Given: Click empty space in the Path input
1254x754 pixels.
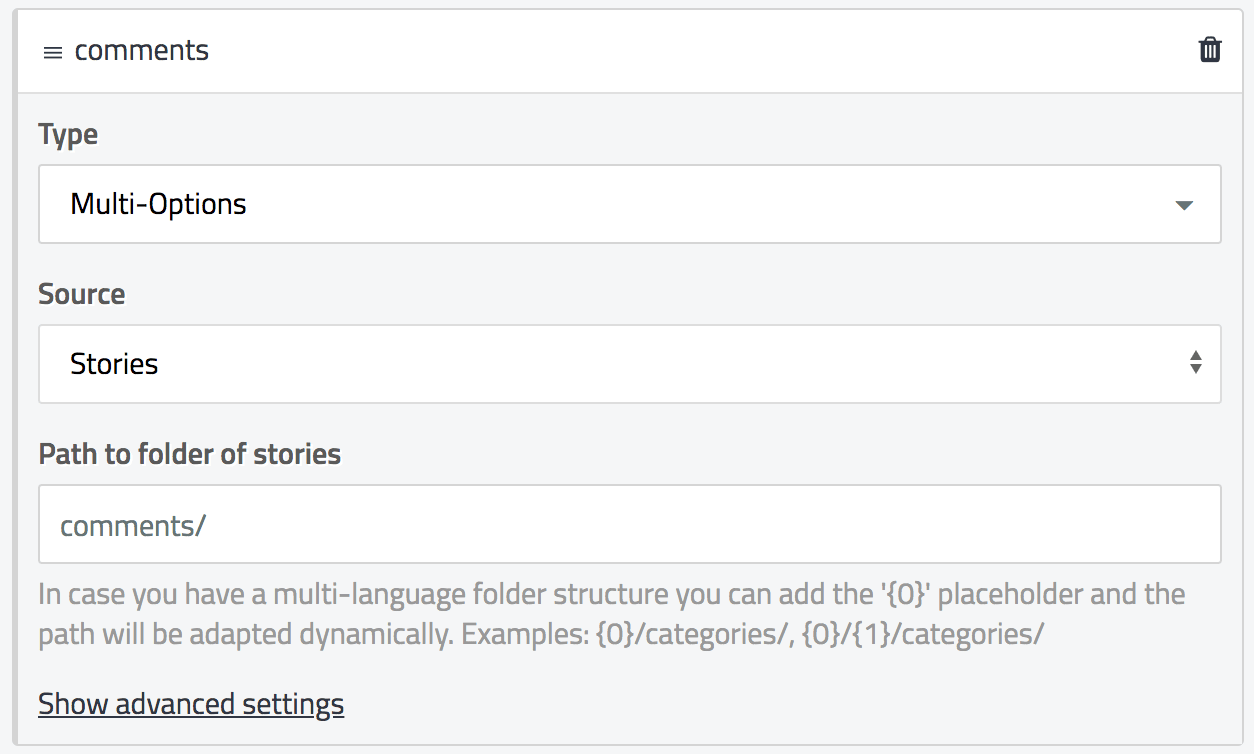Looking at the screenshot, I should (800, 524).
